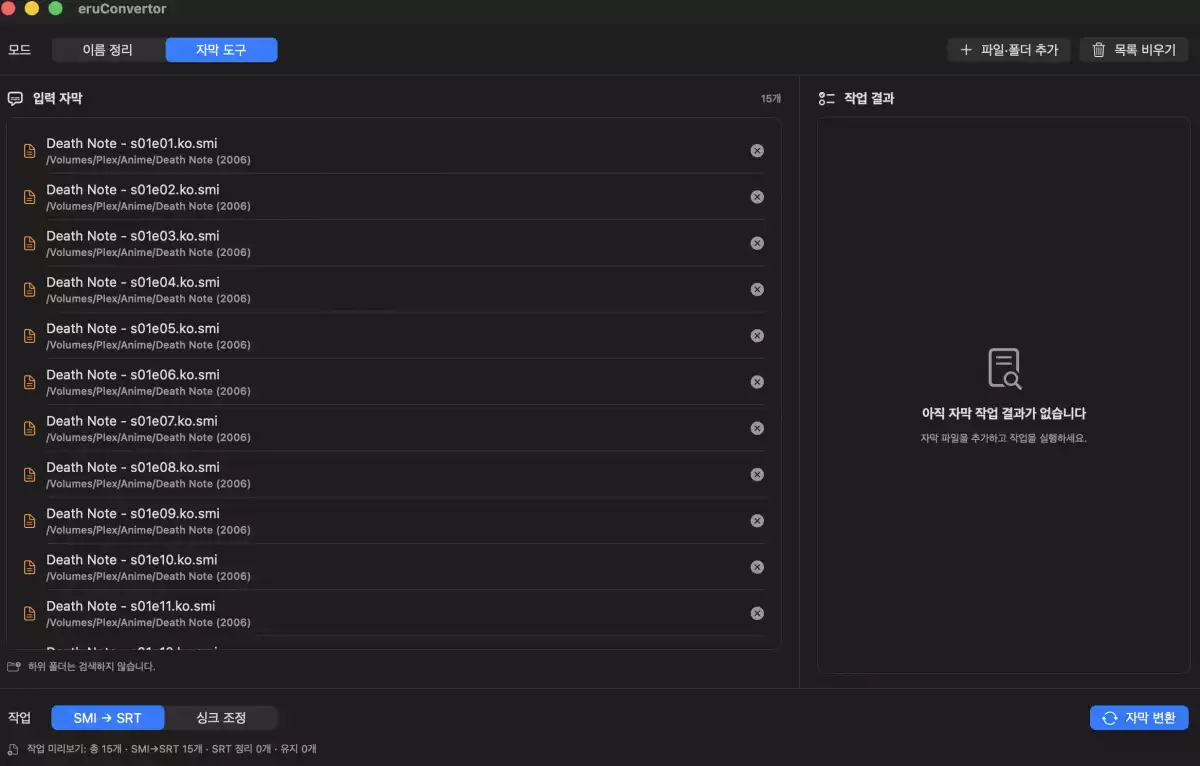Screen dimensions: 1200x766
Task: Remove Death Note s01e02.ko.smi from list
Action: tap(757, 197)
